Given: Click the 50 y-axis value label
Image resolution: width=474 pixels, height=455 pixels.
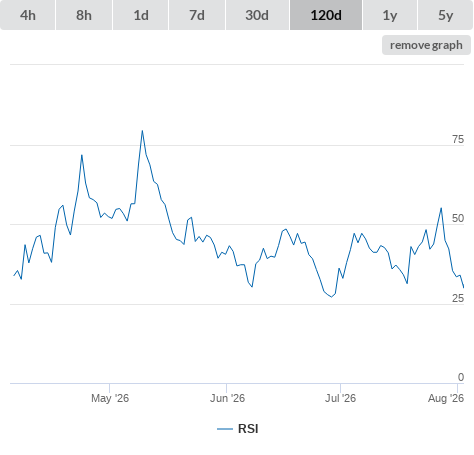Looking at the screenshot, I should click(458, 218).
